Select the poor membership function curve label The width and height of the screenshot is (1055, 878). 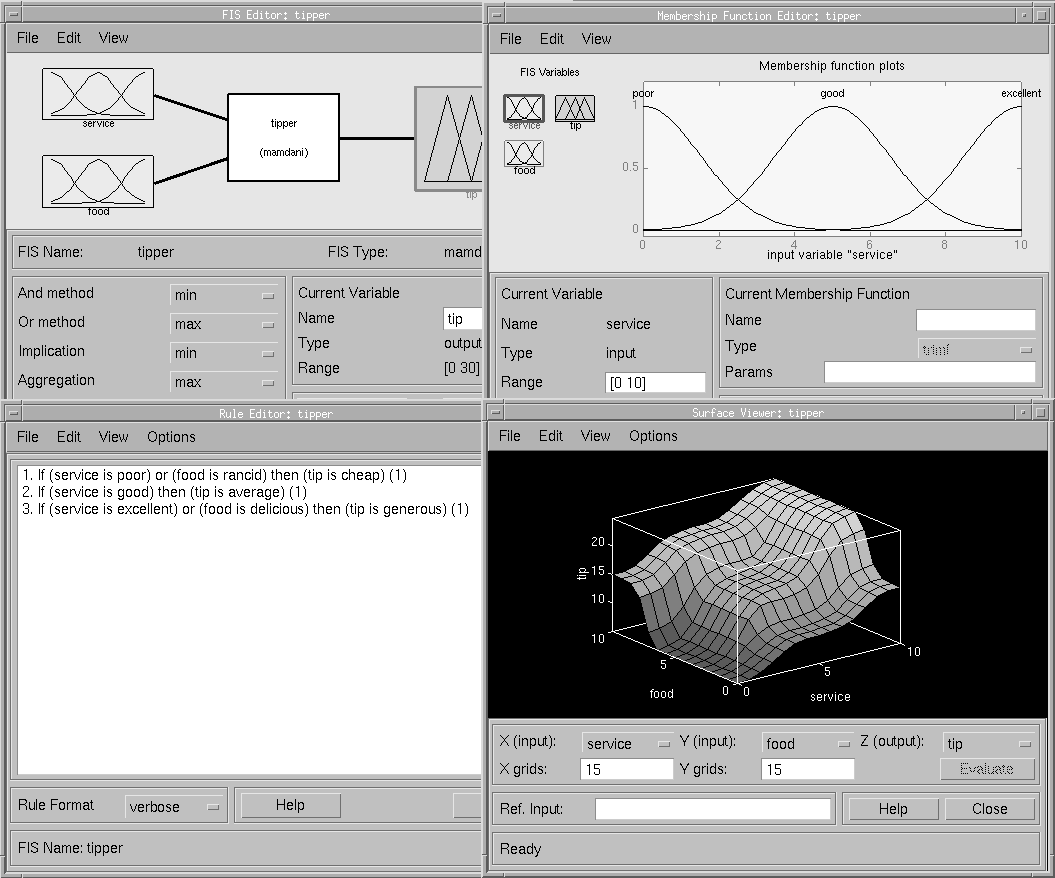point(643,94)
